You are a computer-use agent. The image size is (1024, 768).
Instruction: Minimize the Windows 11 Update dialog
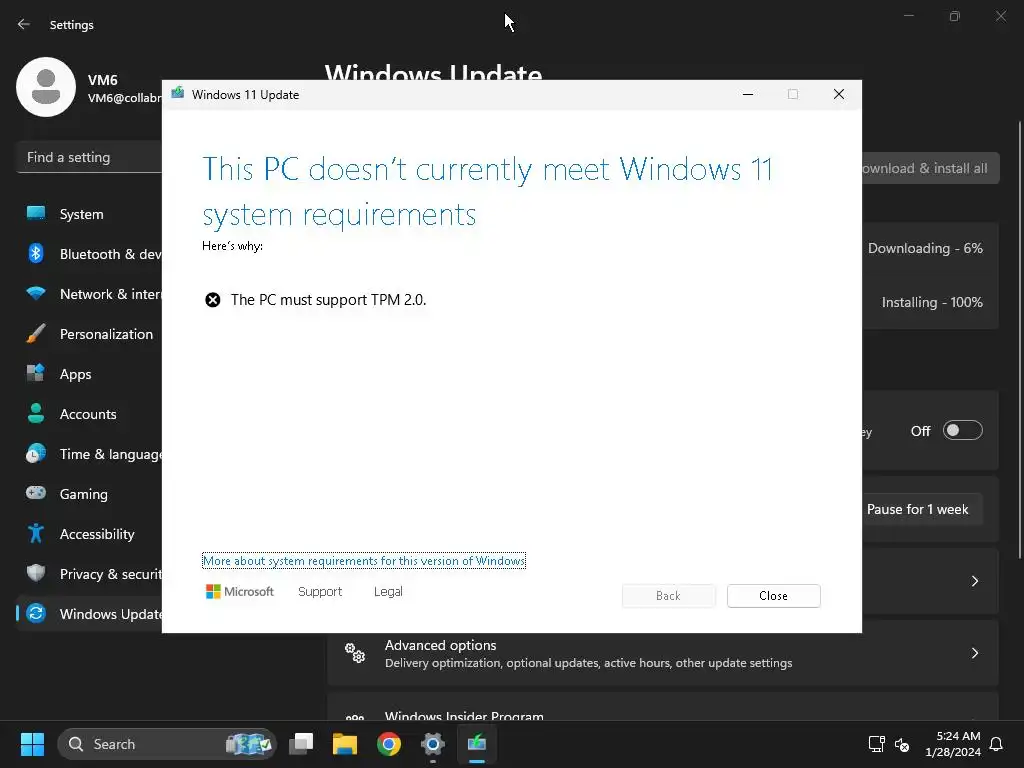point(748,95)
